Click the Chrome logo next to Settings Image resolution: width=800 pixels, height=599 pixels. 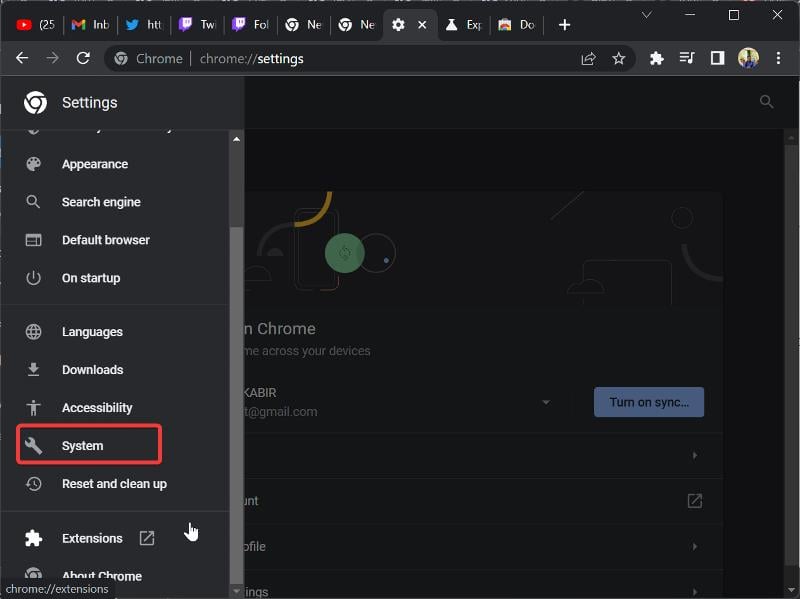click(35, 103)
